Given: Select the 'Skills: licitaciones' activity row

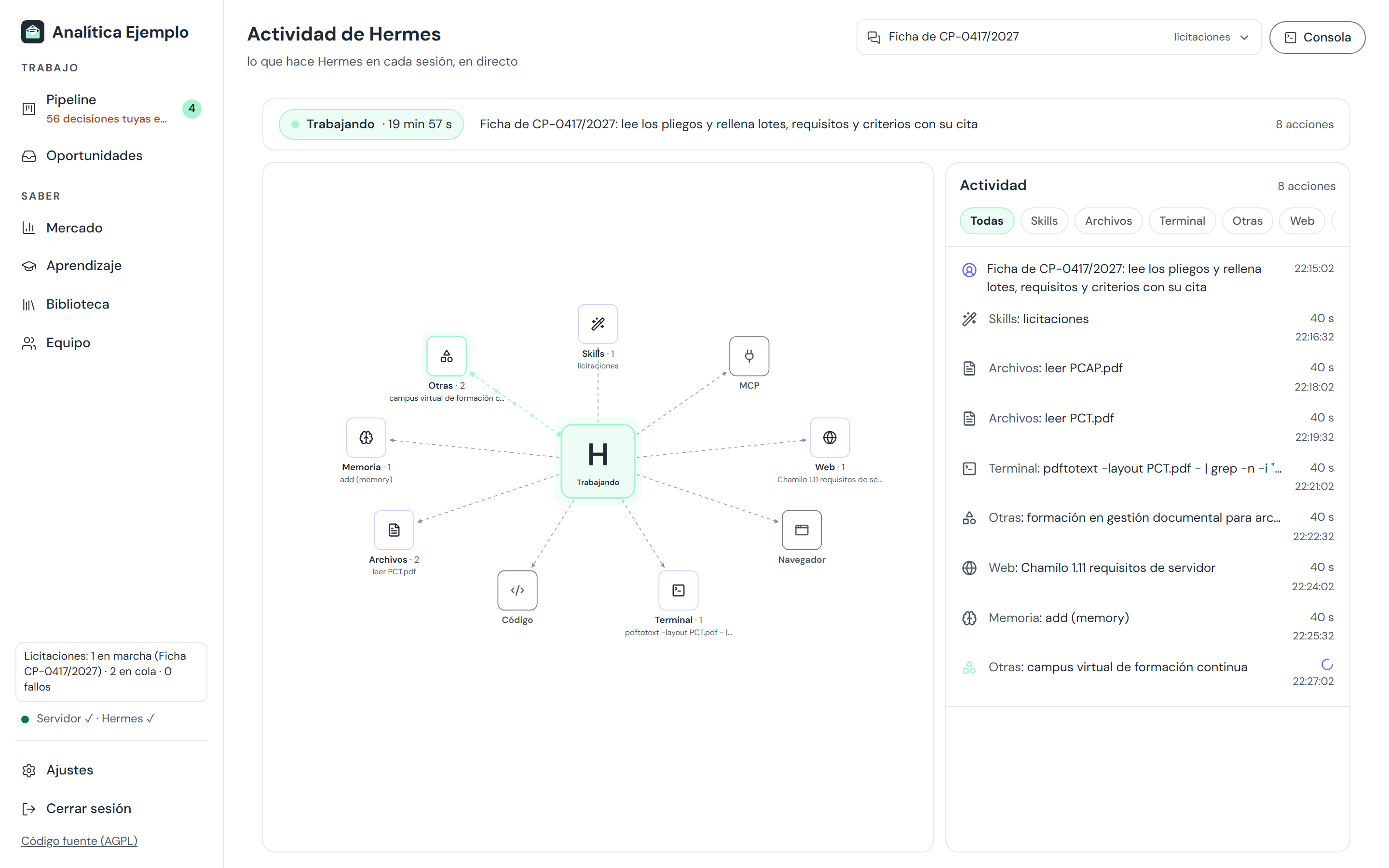Looking at the screenshot, I should [x=1147, y=327].
